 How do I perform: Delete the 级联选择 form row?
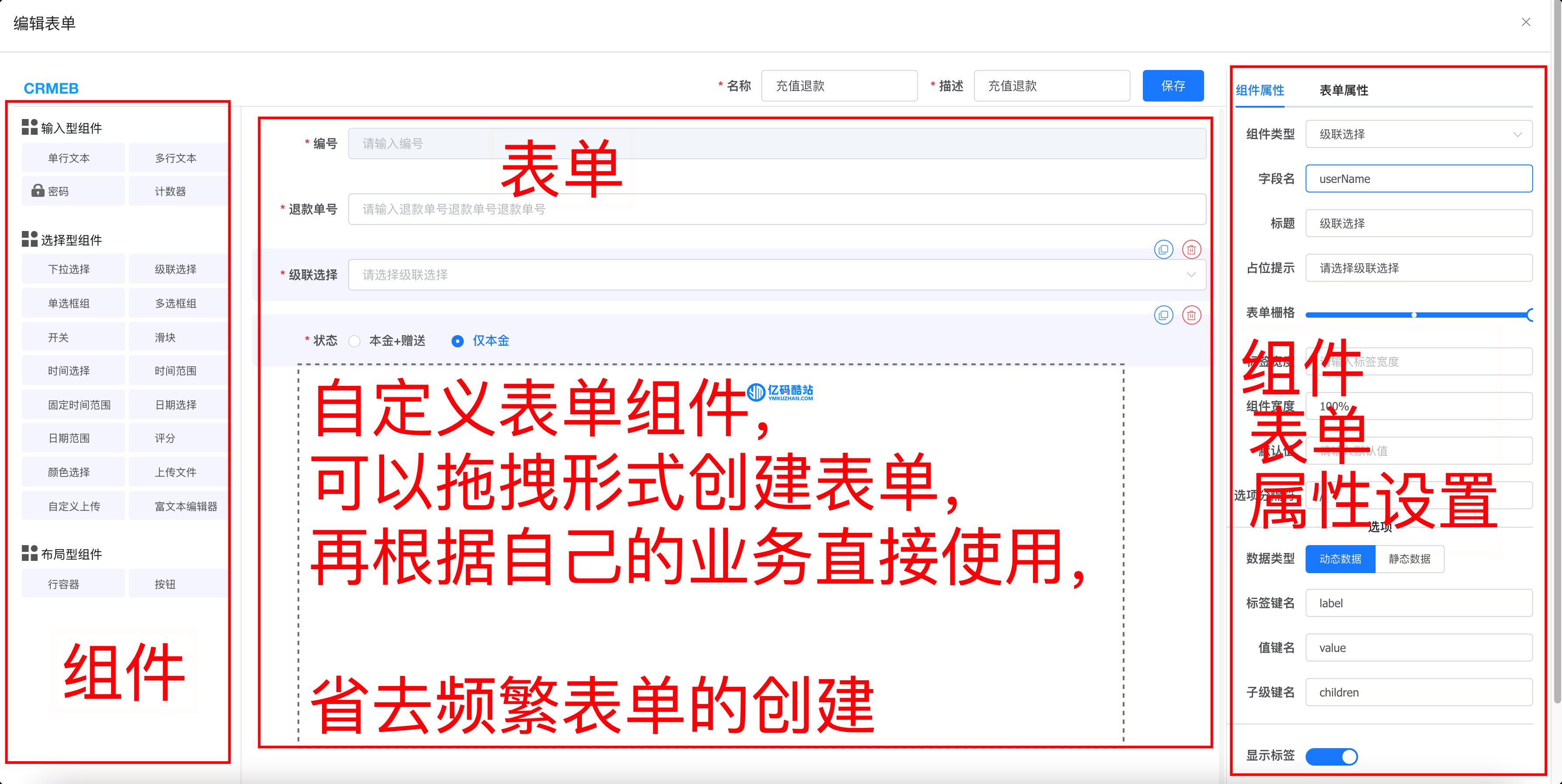point(1191,249)
